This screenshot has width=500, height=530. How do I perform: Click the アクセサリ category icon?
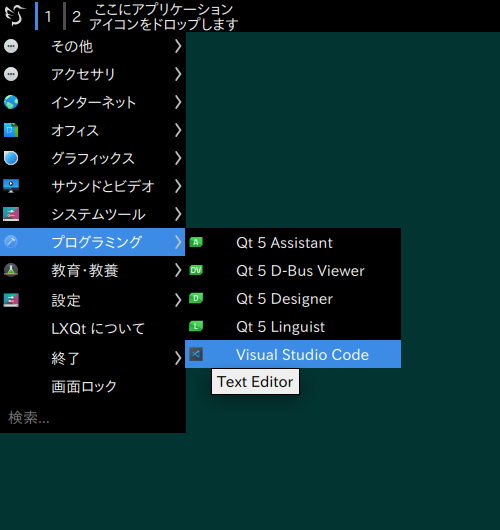pos(11,74)
